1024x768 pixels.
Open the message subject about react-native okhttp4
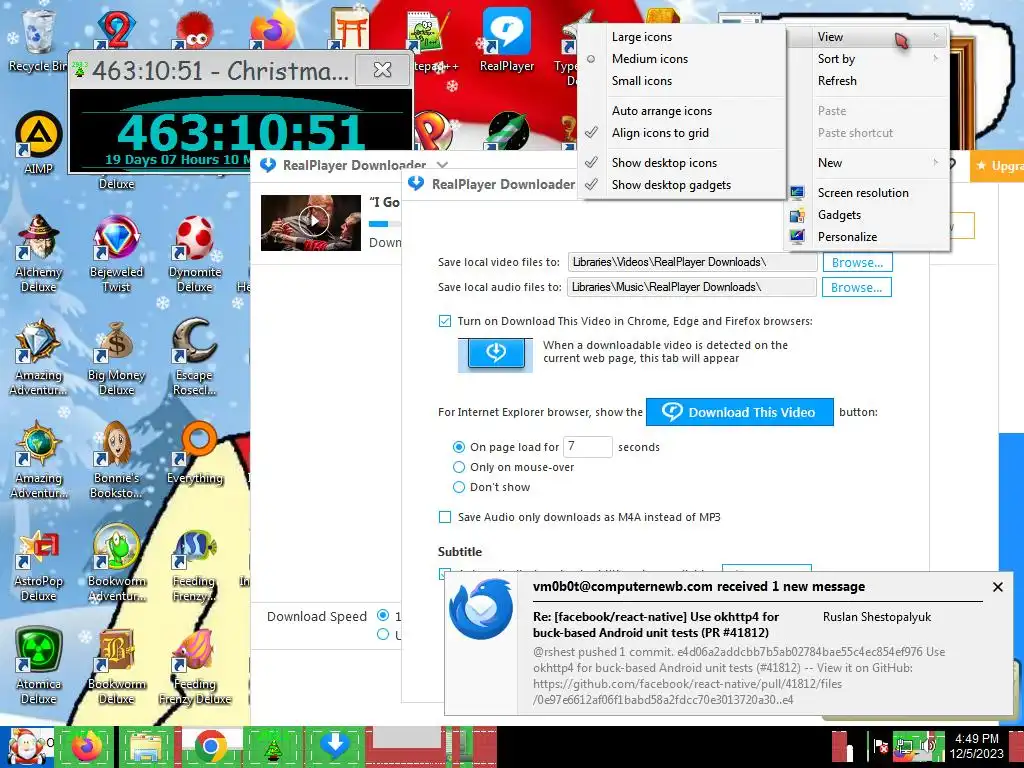[x=656, y=624]
